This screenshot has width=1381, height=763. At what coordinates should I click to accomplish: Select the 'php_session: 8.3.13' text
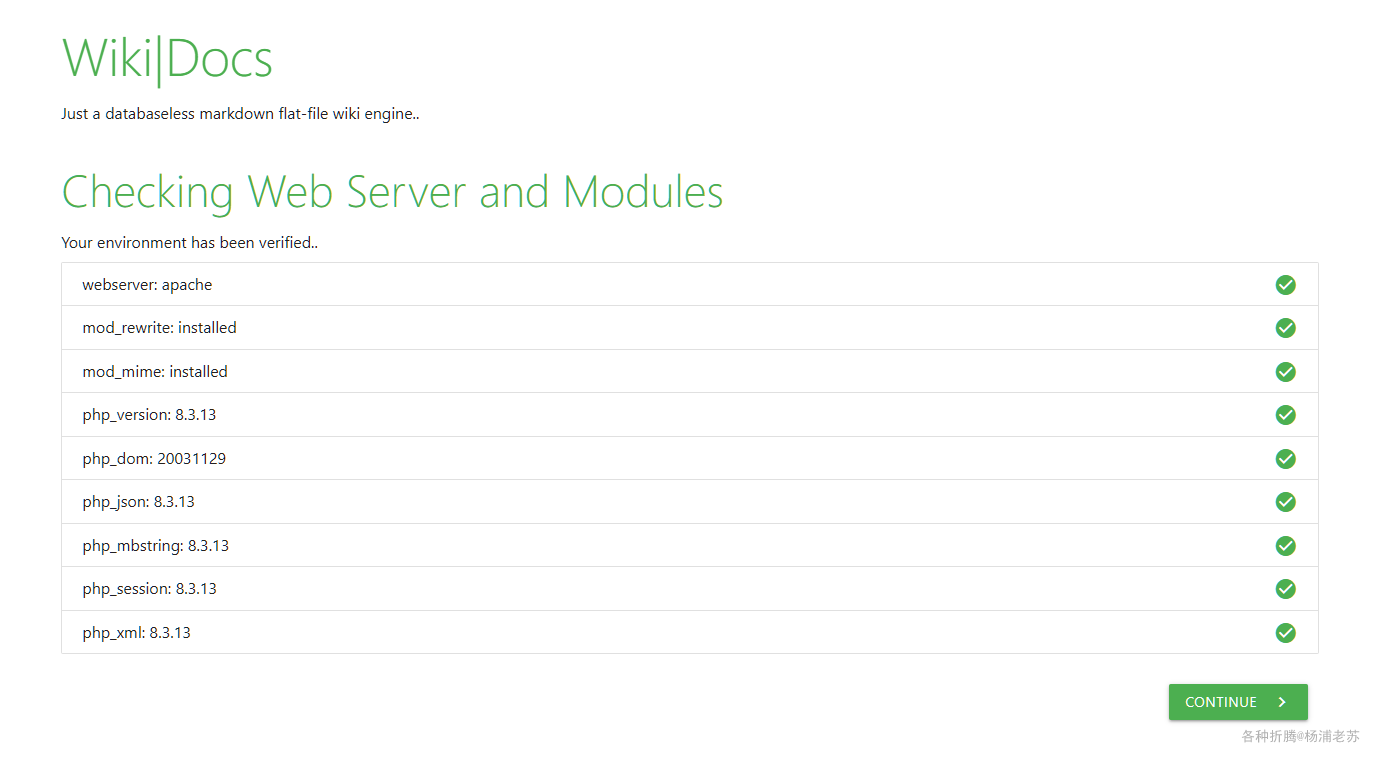coord(149,589)
